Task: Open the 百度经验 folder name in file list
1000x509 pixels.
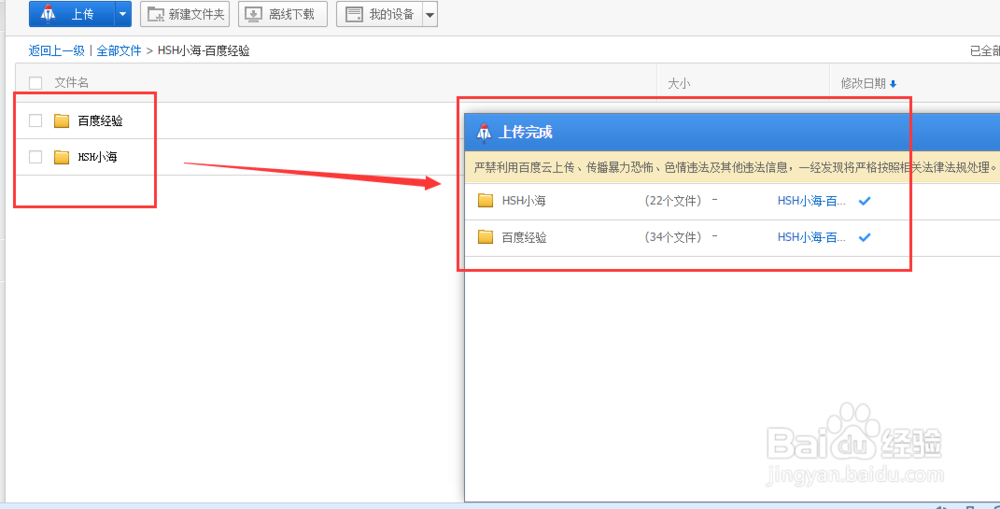Action: [x=100, y=121]
